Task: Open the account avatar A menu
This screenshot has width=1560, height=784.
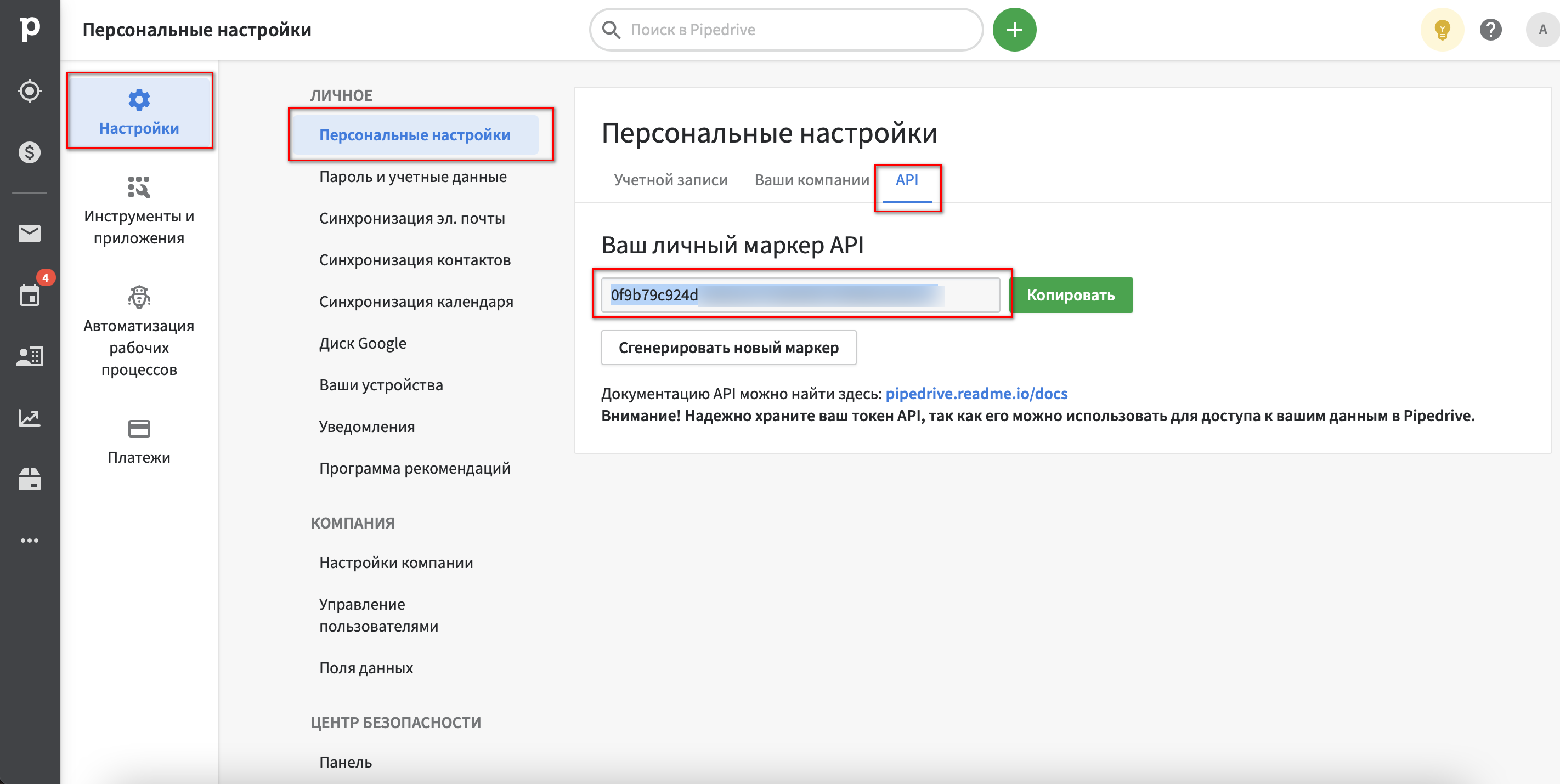Action: pos(1542,30)
